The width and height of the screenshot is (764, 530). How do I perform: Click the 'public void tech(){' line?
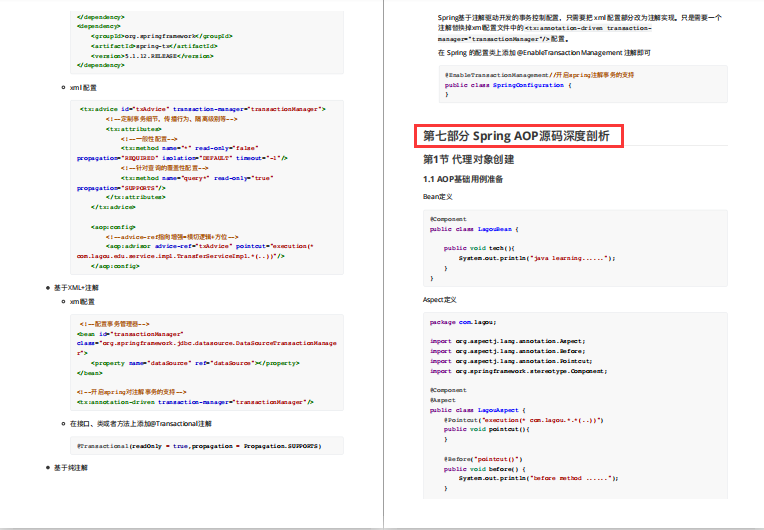coord(479,248)
